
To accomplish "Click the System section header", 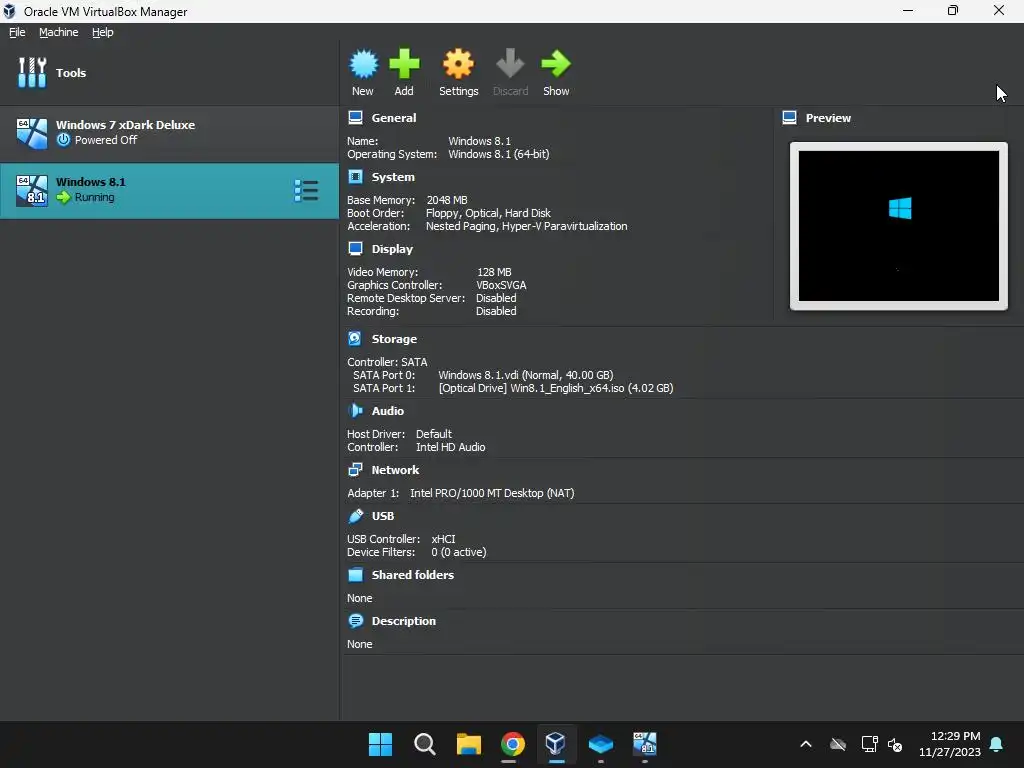I will click(x=392, y=177).
